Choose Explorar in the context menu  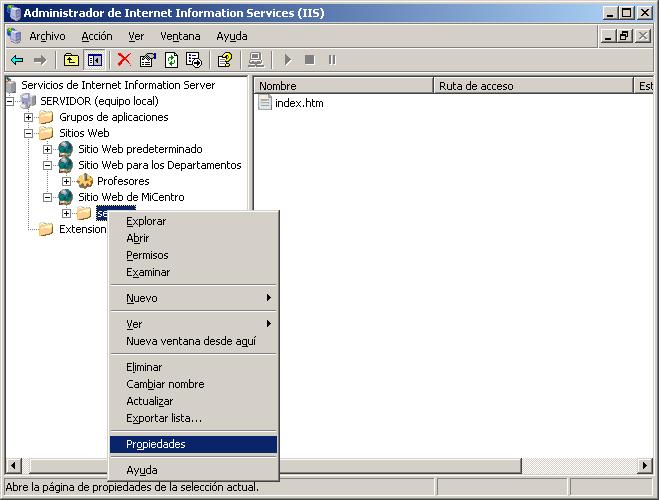pos(193,221)
